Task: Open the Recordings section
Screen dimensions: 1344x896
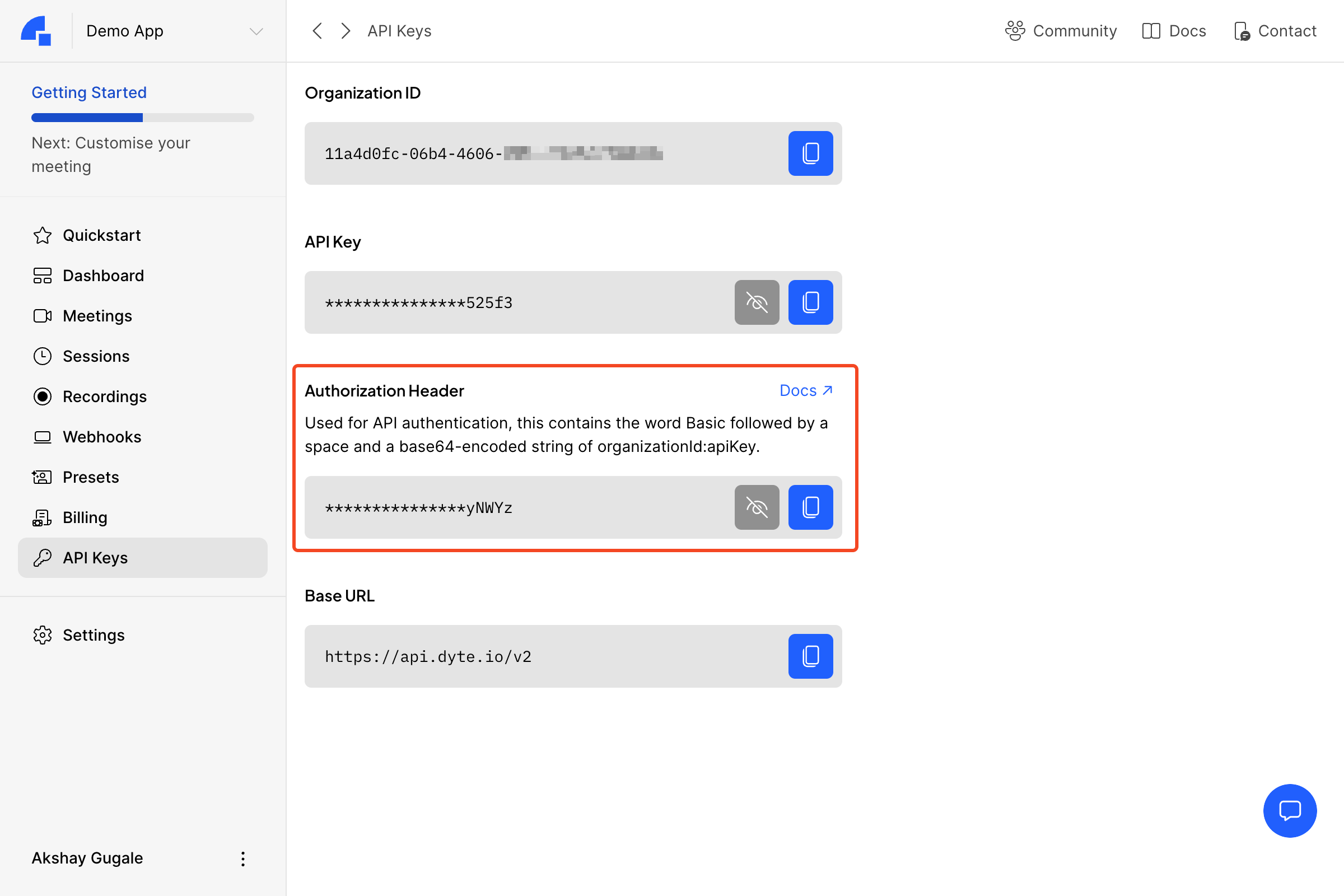Action: point(104,396)
